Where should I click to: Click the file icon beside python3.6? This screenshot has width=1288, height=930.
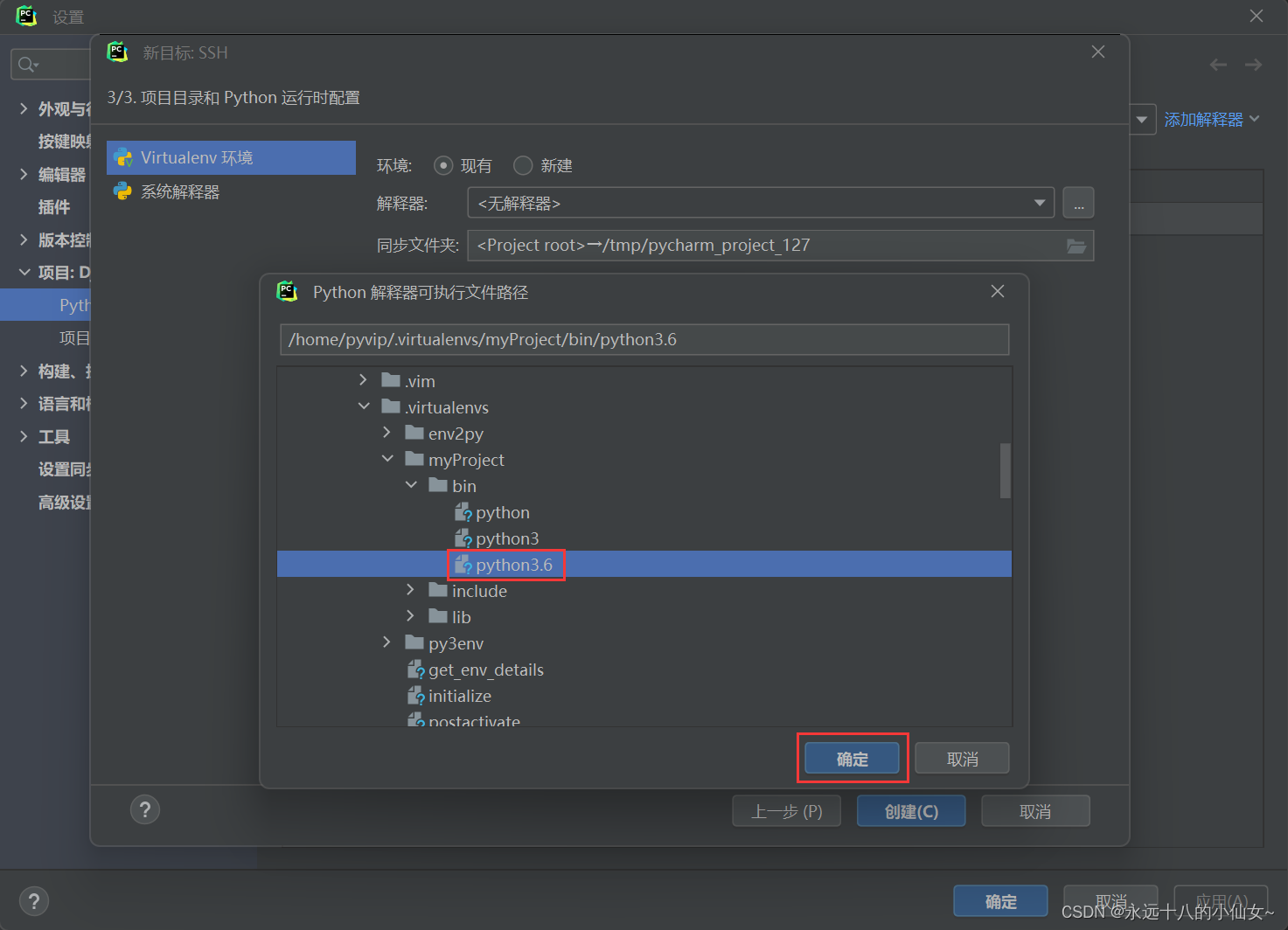point(463,566)
